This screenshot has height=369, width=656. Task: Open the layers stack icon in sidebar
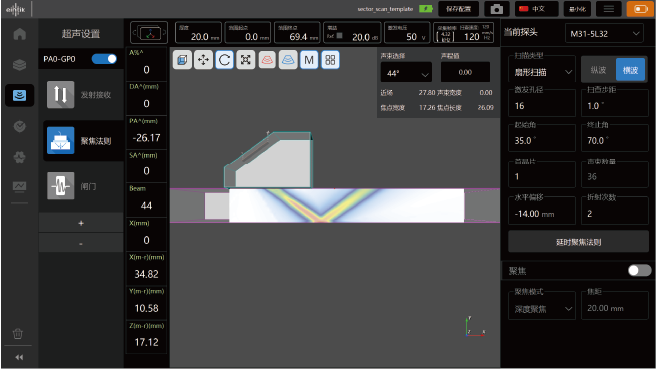coord(20,65)
